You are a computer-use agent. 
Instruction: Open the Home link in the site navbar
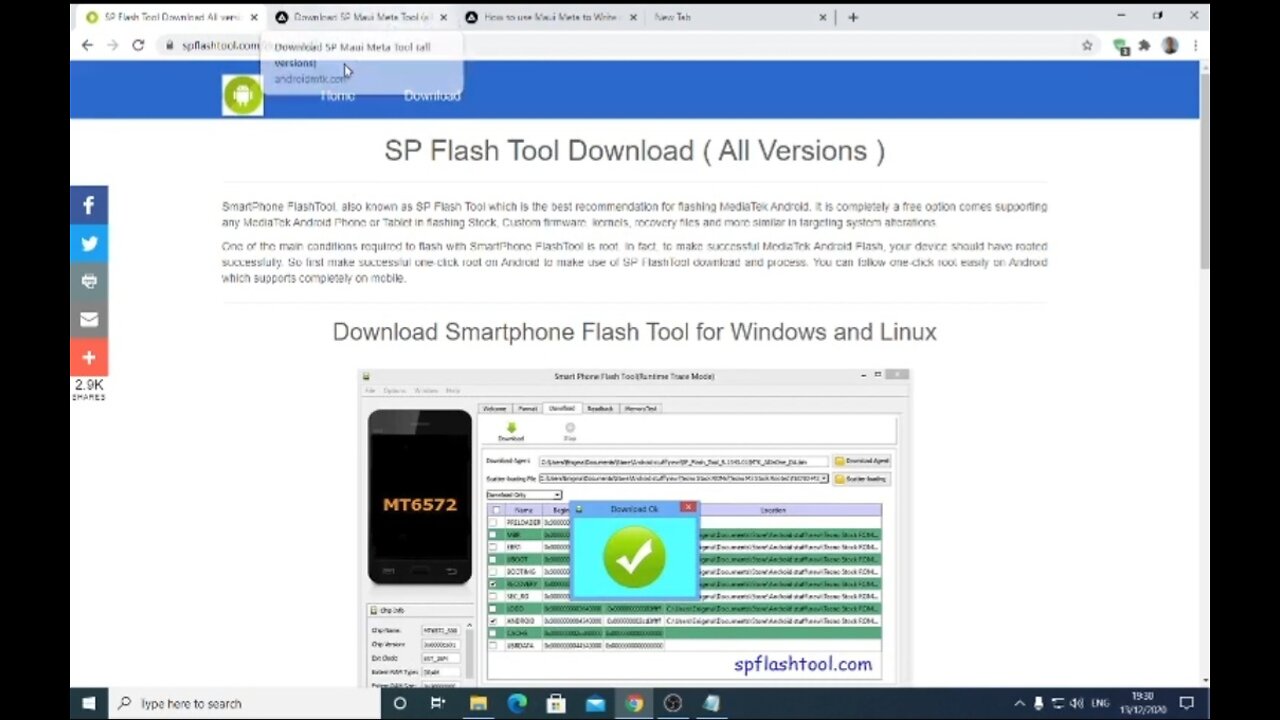click(x=337, y=96)
